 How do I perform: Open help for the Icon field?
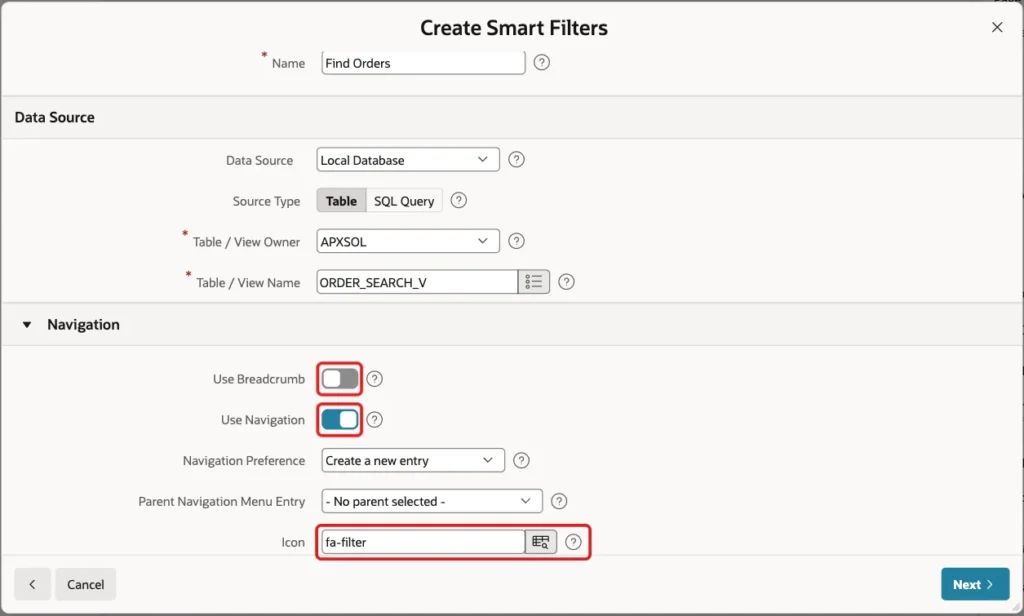click(x=573, y=542)
